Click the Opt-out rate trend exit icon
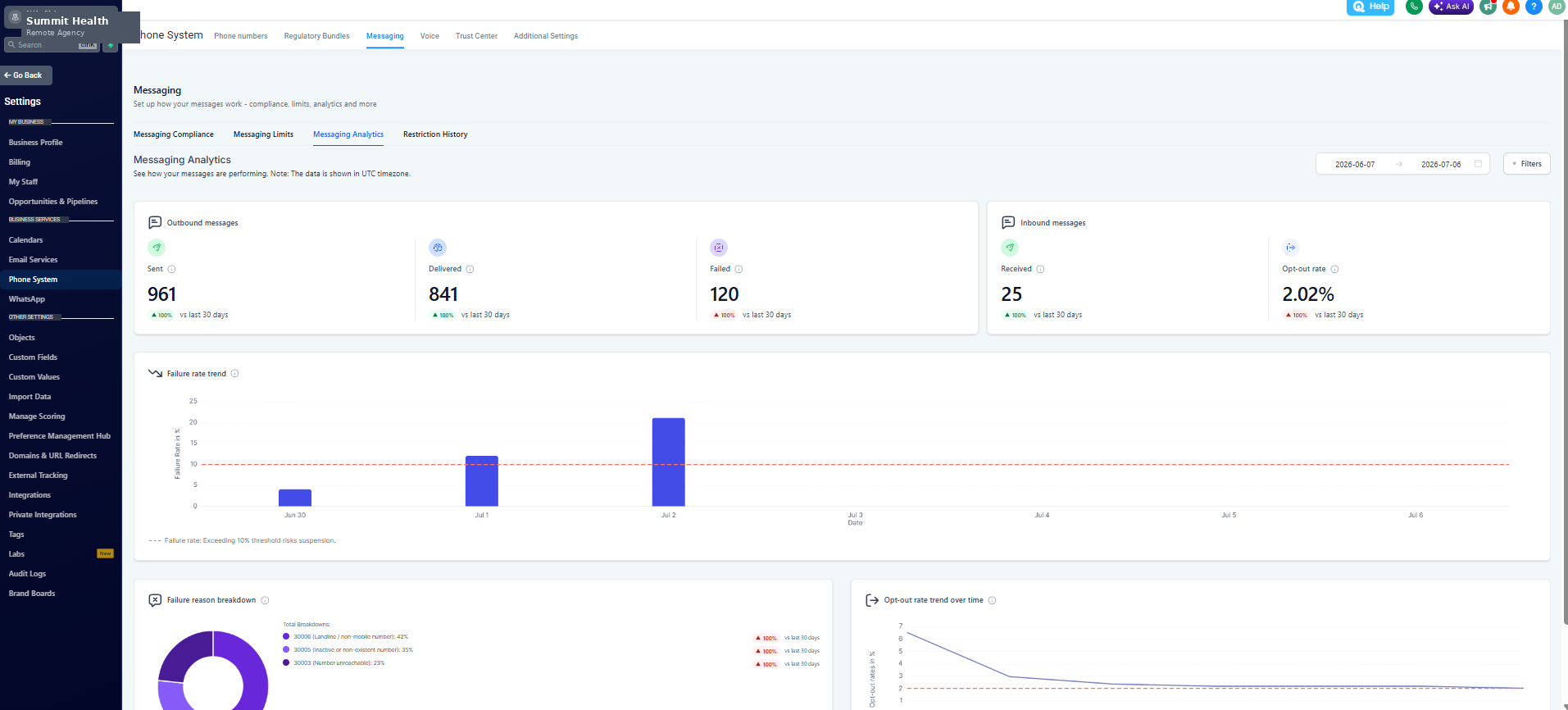This screenshot has height=710, width=1568. click(x=872, y=600)
